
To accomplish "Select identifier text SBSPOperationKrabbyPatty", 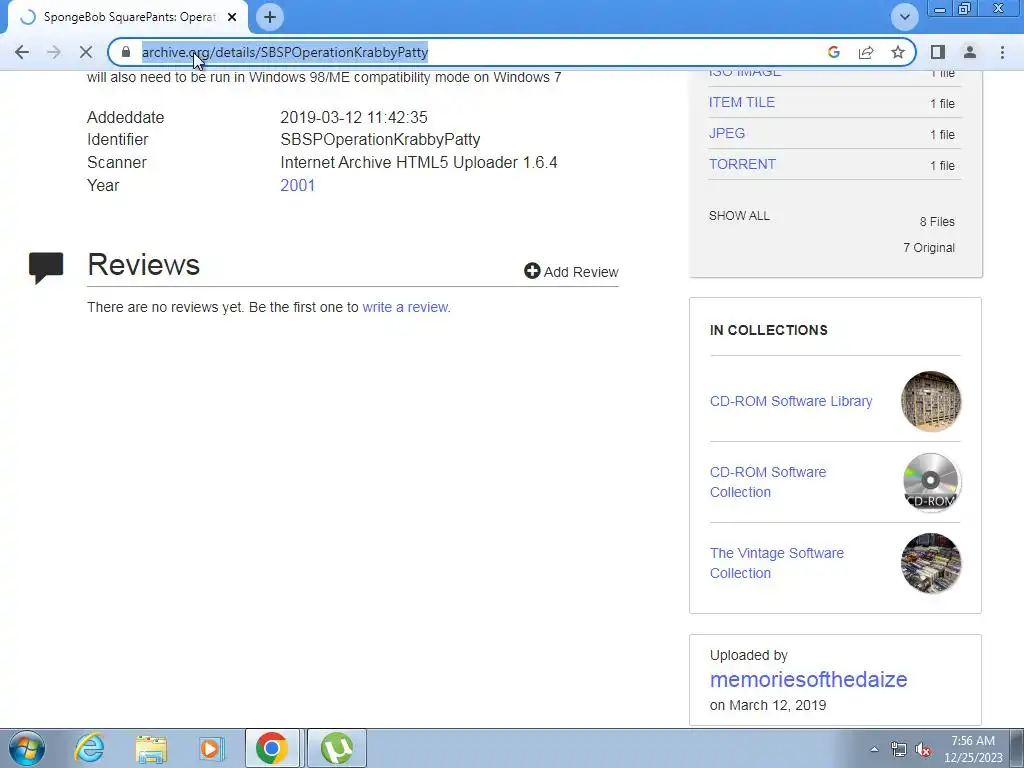I will point(380,140).
